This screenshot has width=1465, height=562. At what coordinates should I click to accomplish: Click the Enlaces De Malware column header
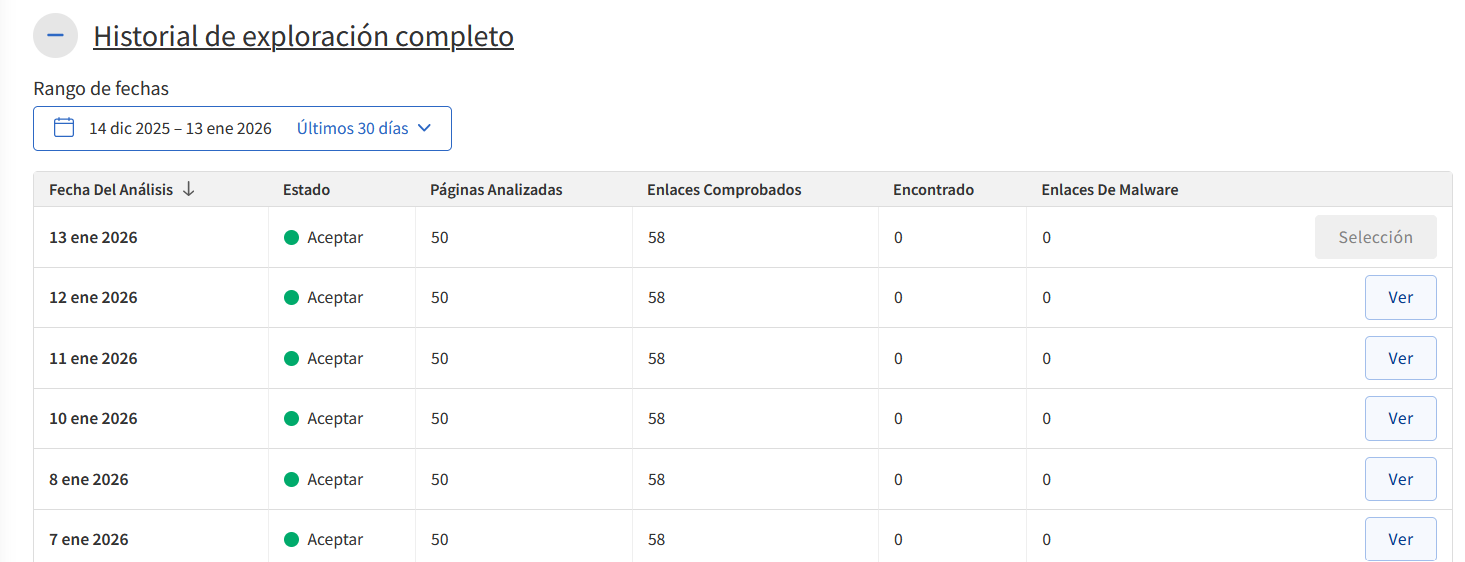[x=1109, y=190]
